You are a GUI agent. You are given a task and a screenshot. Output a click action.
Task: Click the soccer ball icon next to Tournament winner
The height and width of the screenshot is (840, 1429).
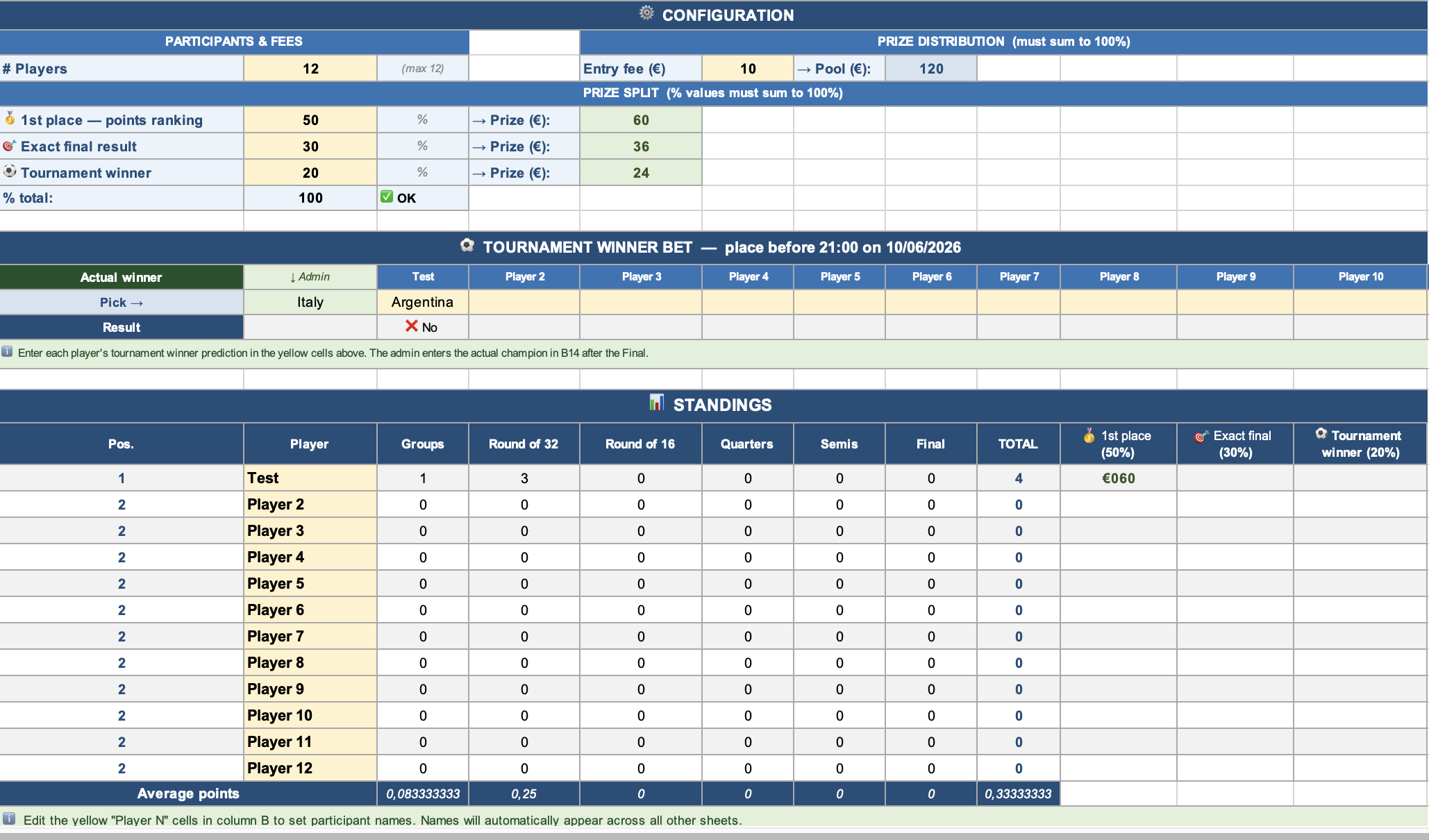10,171
